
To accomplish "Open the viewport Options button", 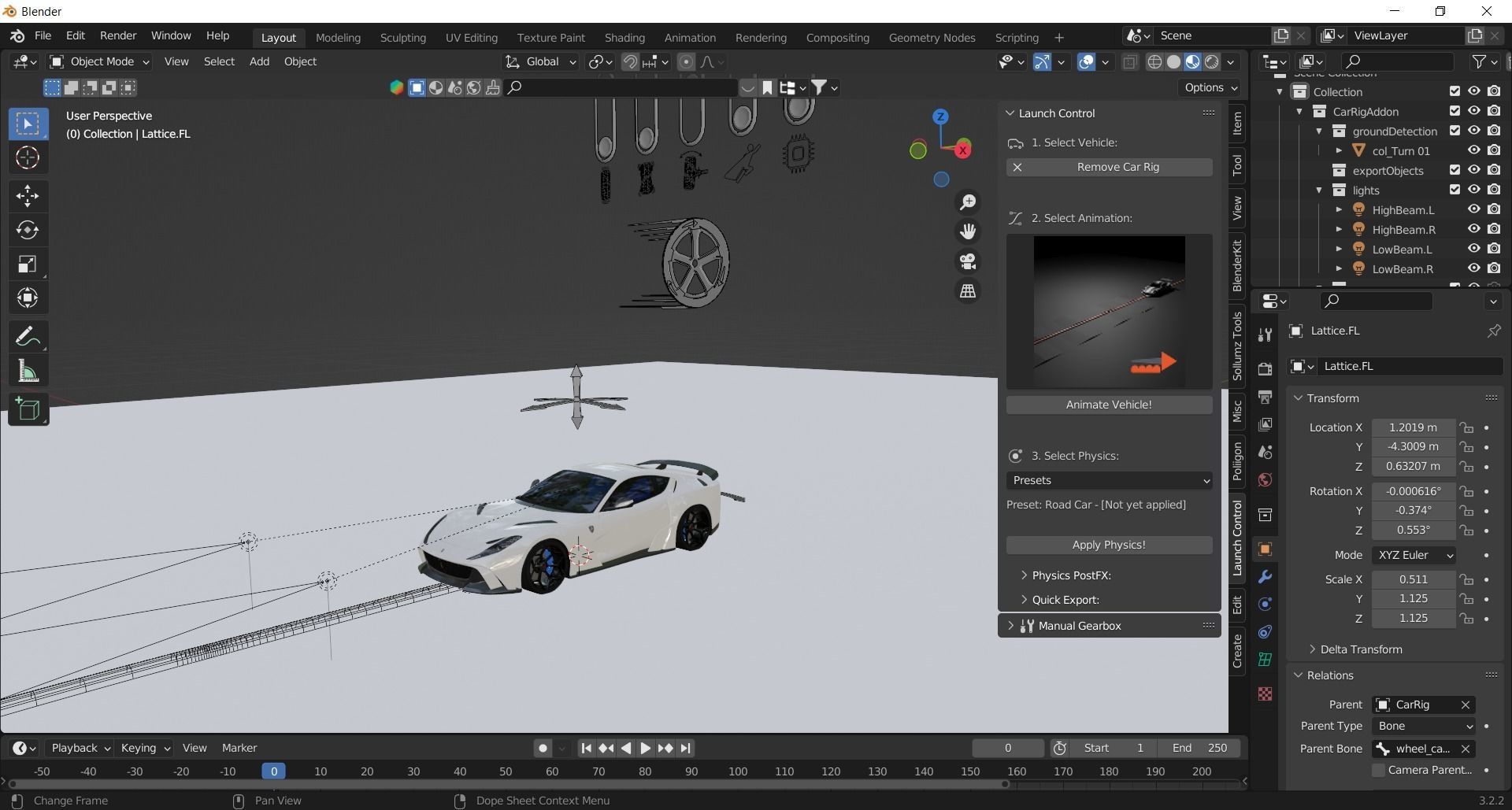I will click(x=1210, y=87).
